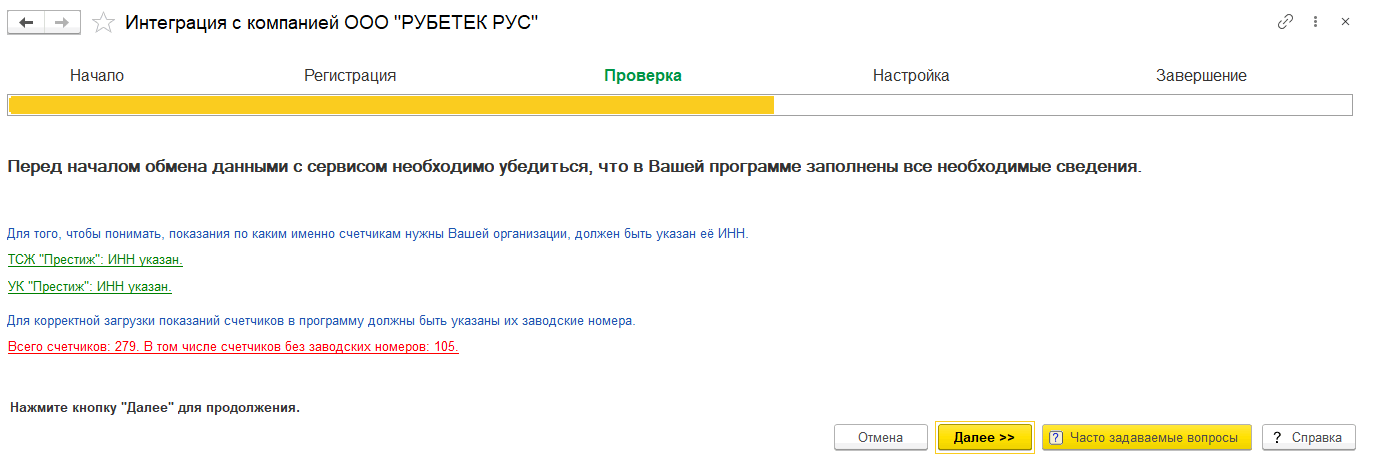The height and width of the screenshot is (462, 1376).
Task: Open the red Всего счетчиков: 279 link
Action: 233,347
